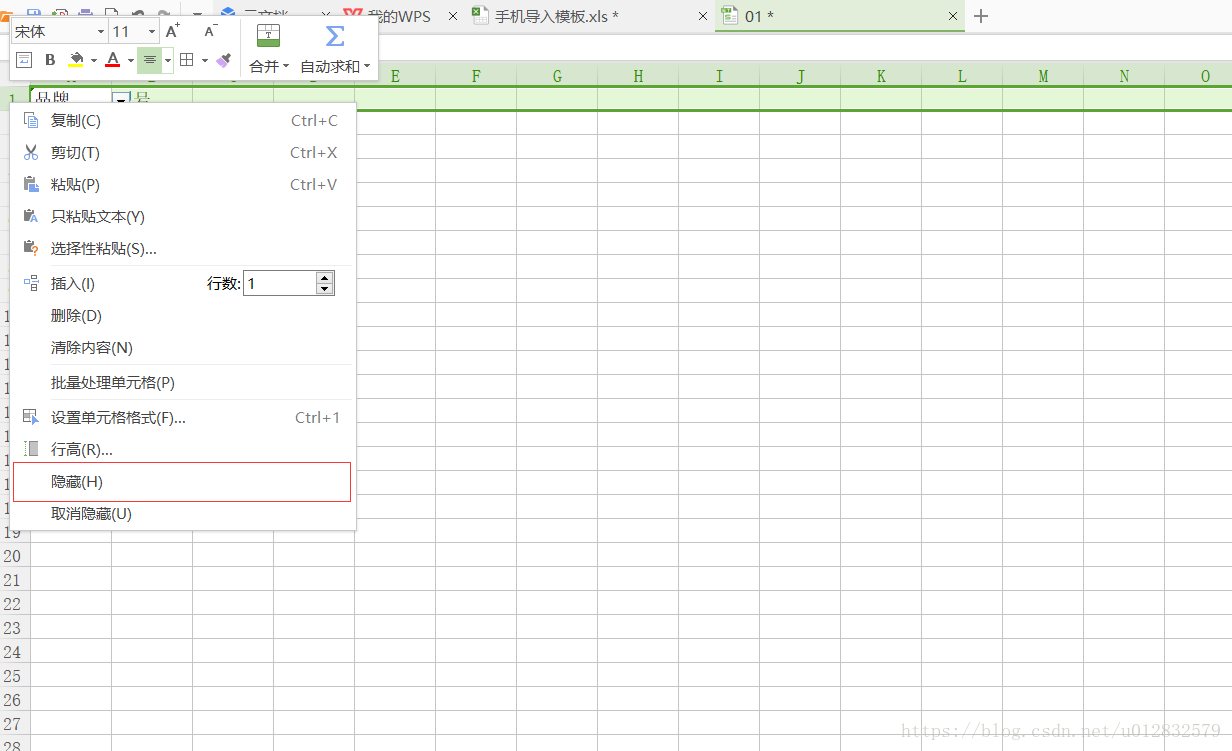Image resolution: width=1232 pixels, height=751 pixels.
Task: Open the font size 11 dropdown
Action: (x=152, y=32)
